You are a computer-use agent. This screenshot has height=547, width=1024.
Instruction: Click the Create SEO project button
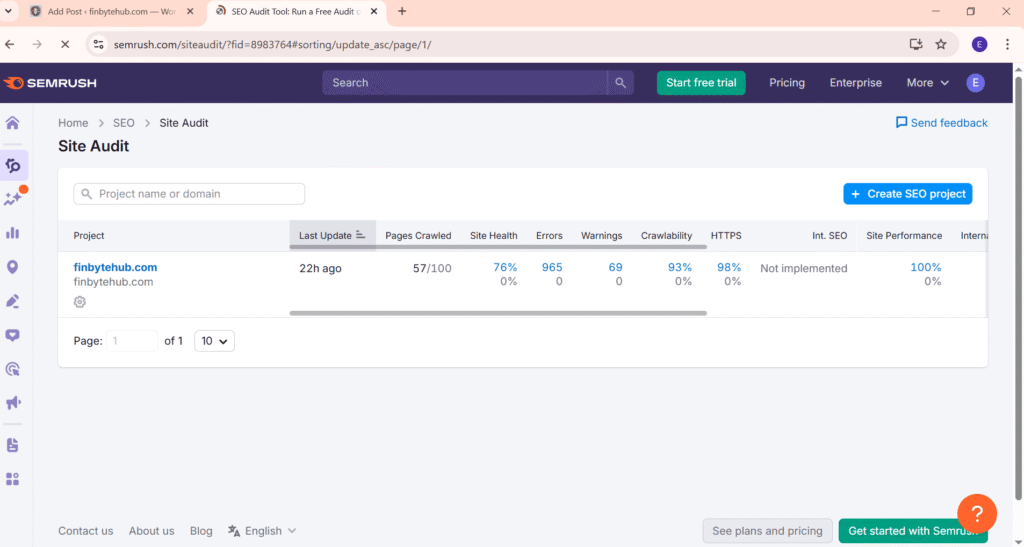click(907, 194)
